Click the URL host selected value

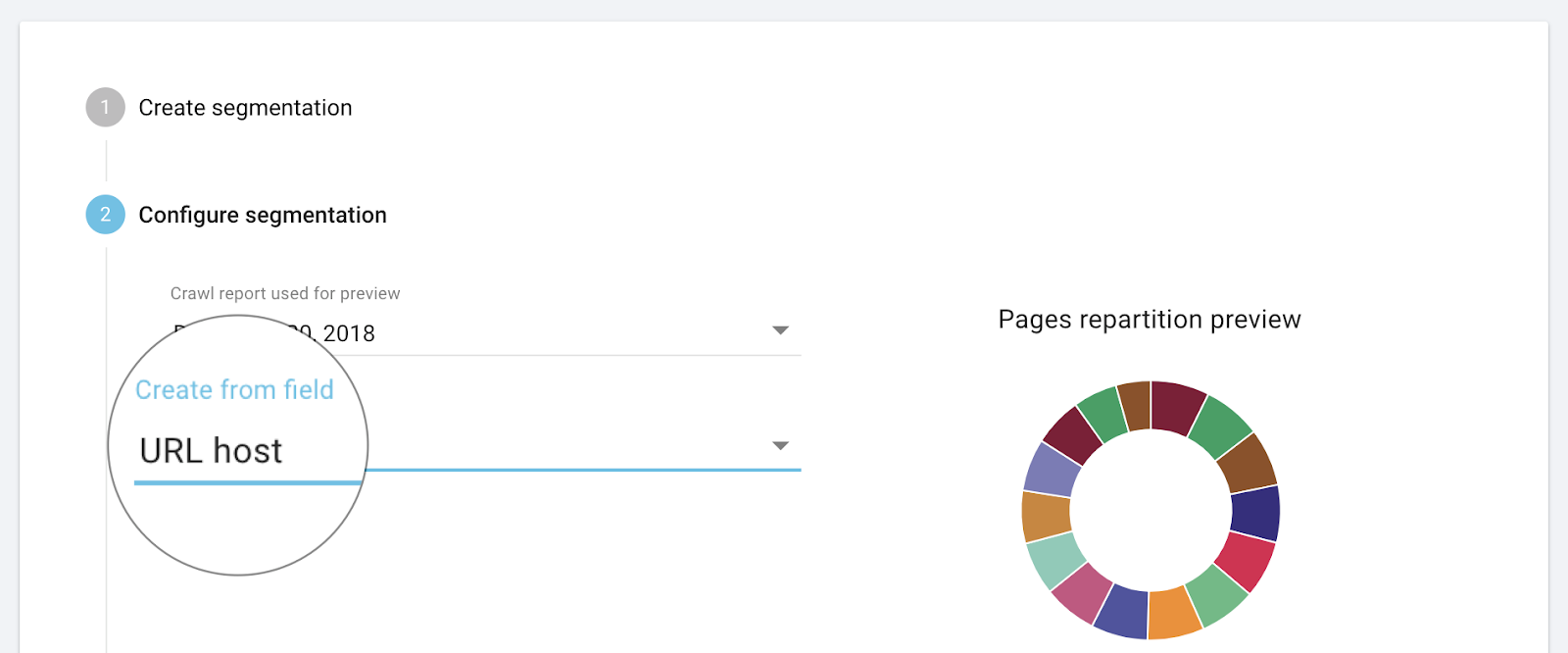coord(211,451)
